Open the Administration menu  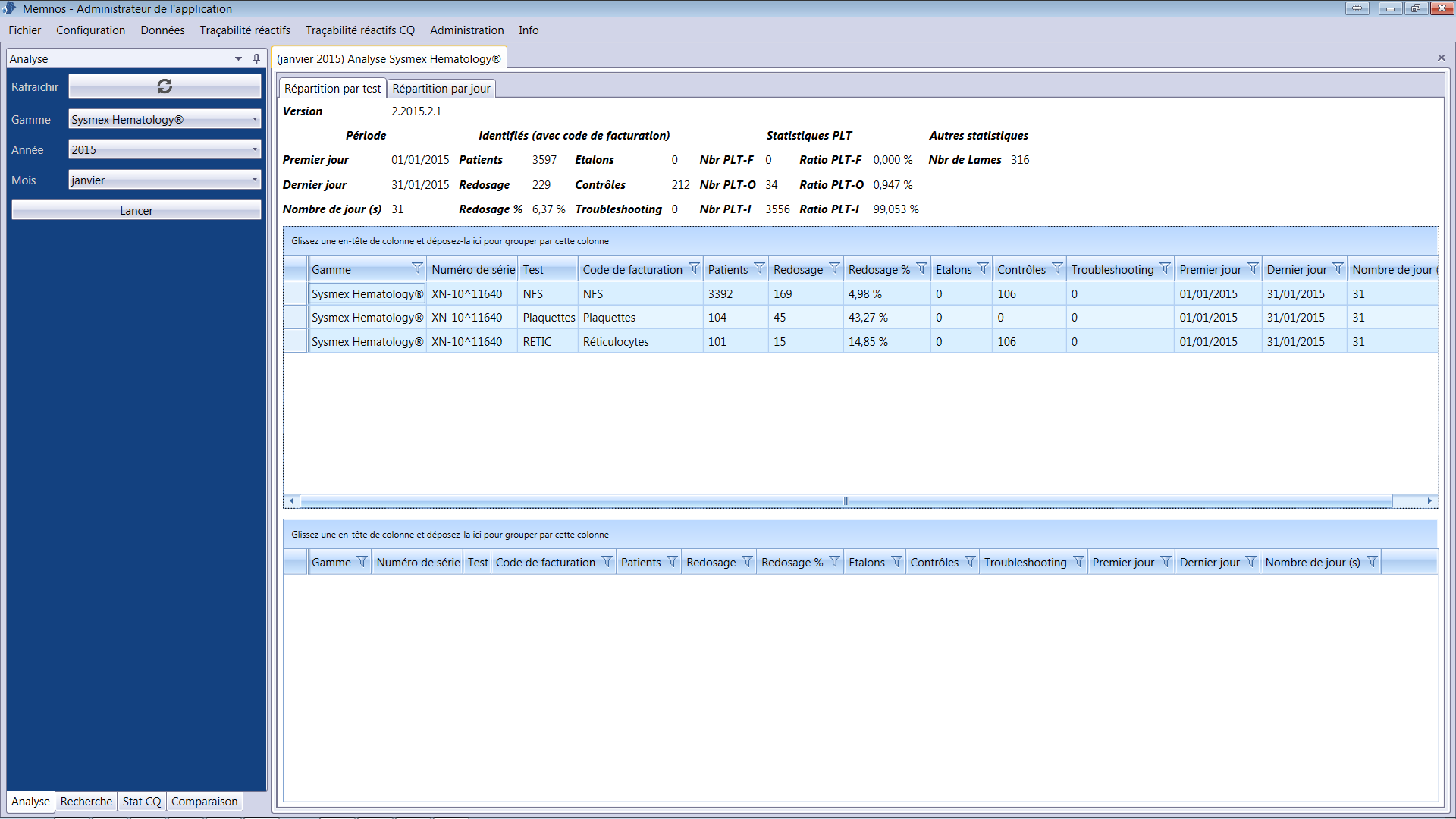[x=466, y=30]
